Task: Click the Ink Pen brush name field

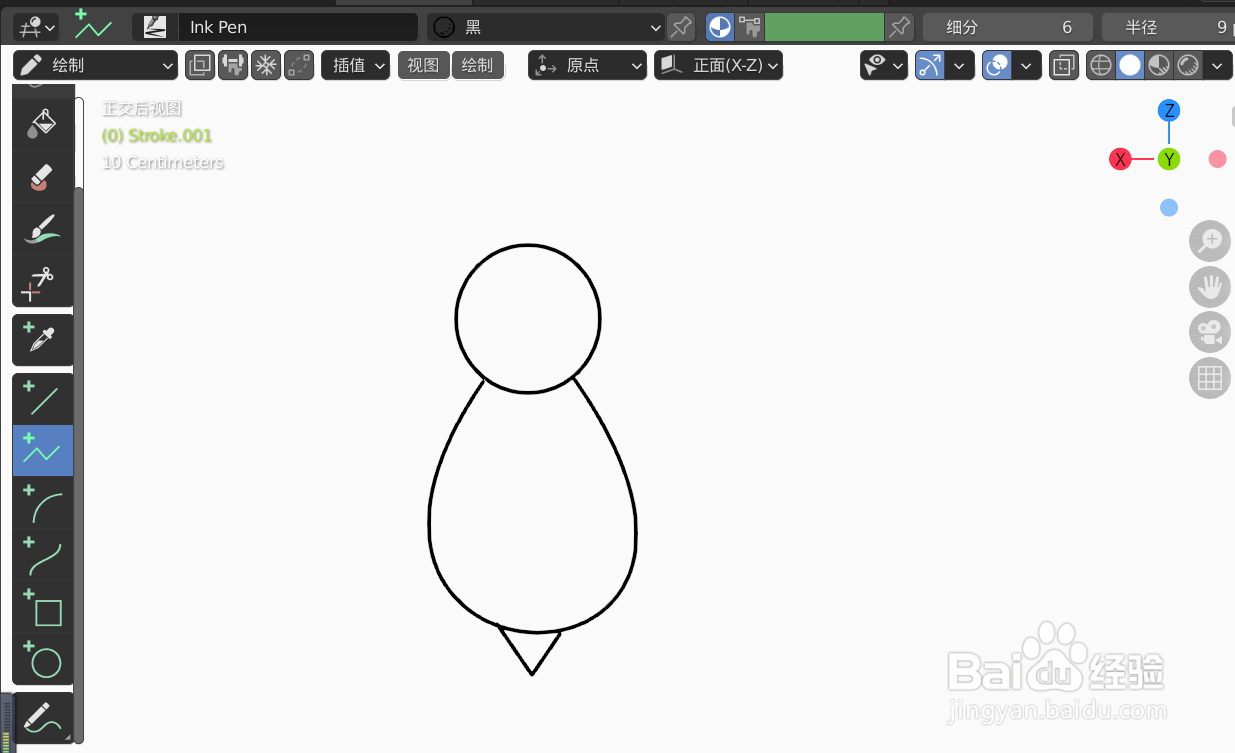Action: point(297,27)
